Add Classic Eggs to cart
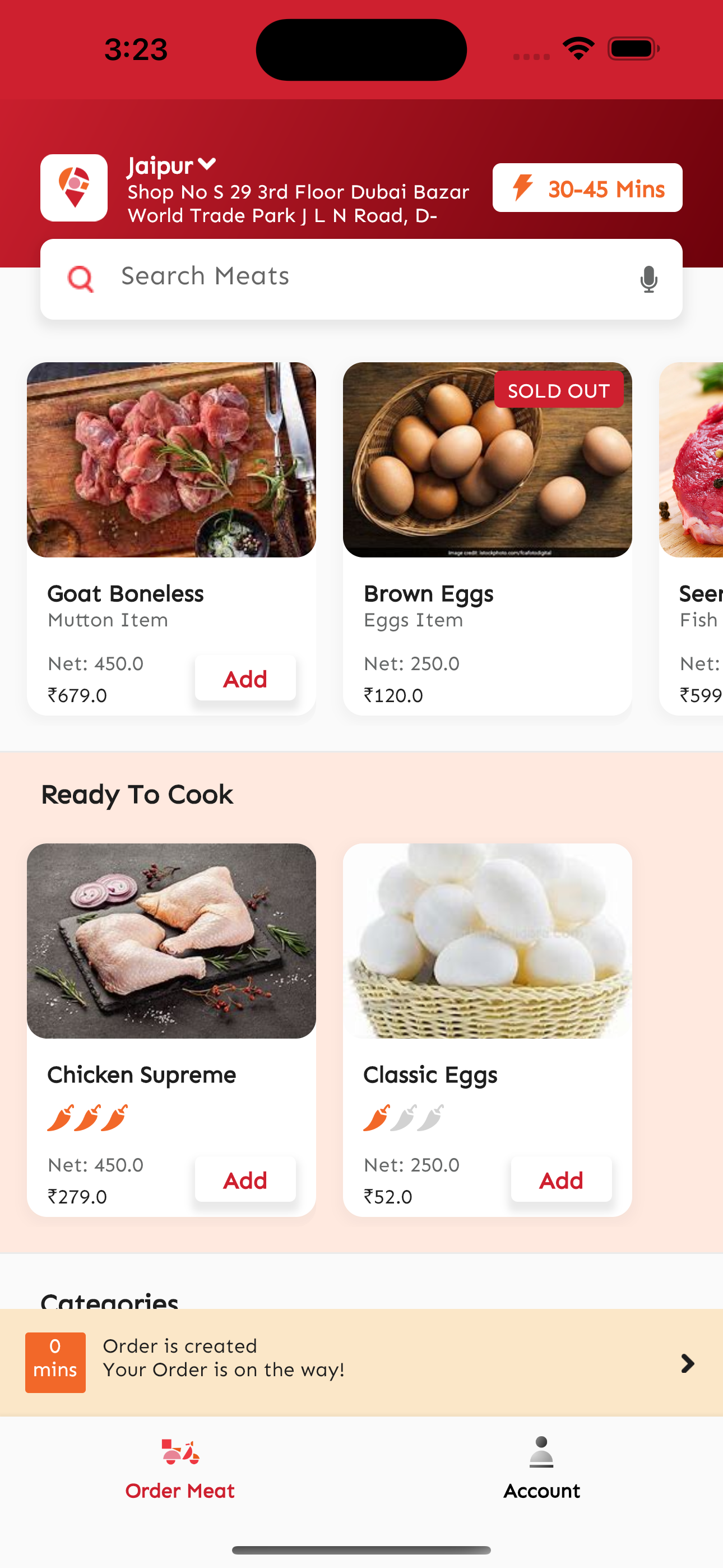The image size is (723, 1568). click(561, 1180)
